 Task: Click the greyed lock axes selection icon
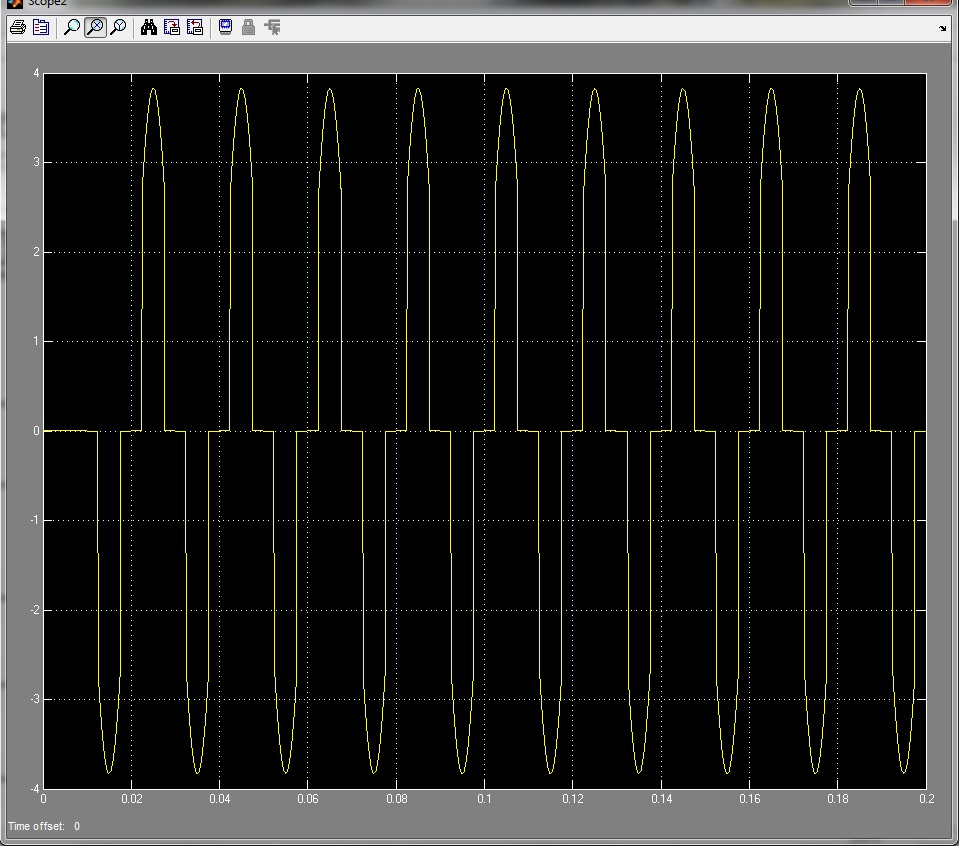click(x=248, y=28)
